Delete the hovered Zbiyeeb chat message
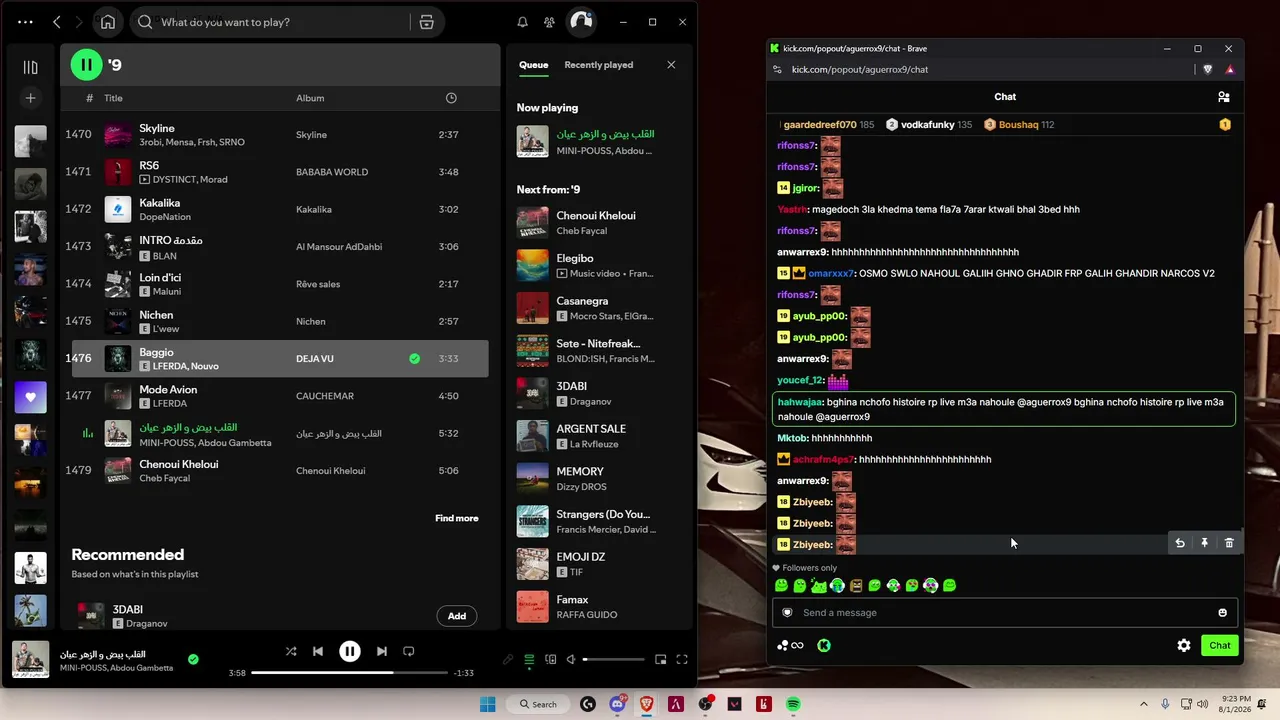 [1229, 543]
